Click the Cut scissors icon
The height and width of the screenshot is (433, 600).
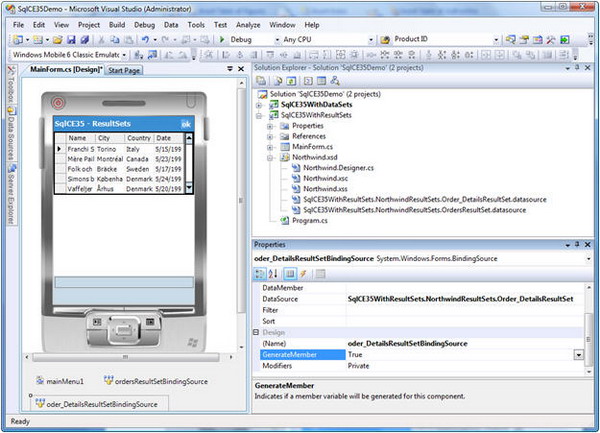tap(101, 39)
